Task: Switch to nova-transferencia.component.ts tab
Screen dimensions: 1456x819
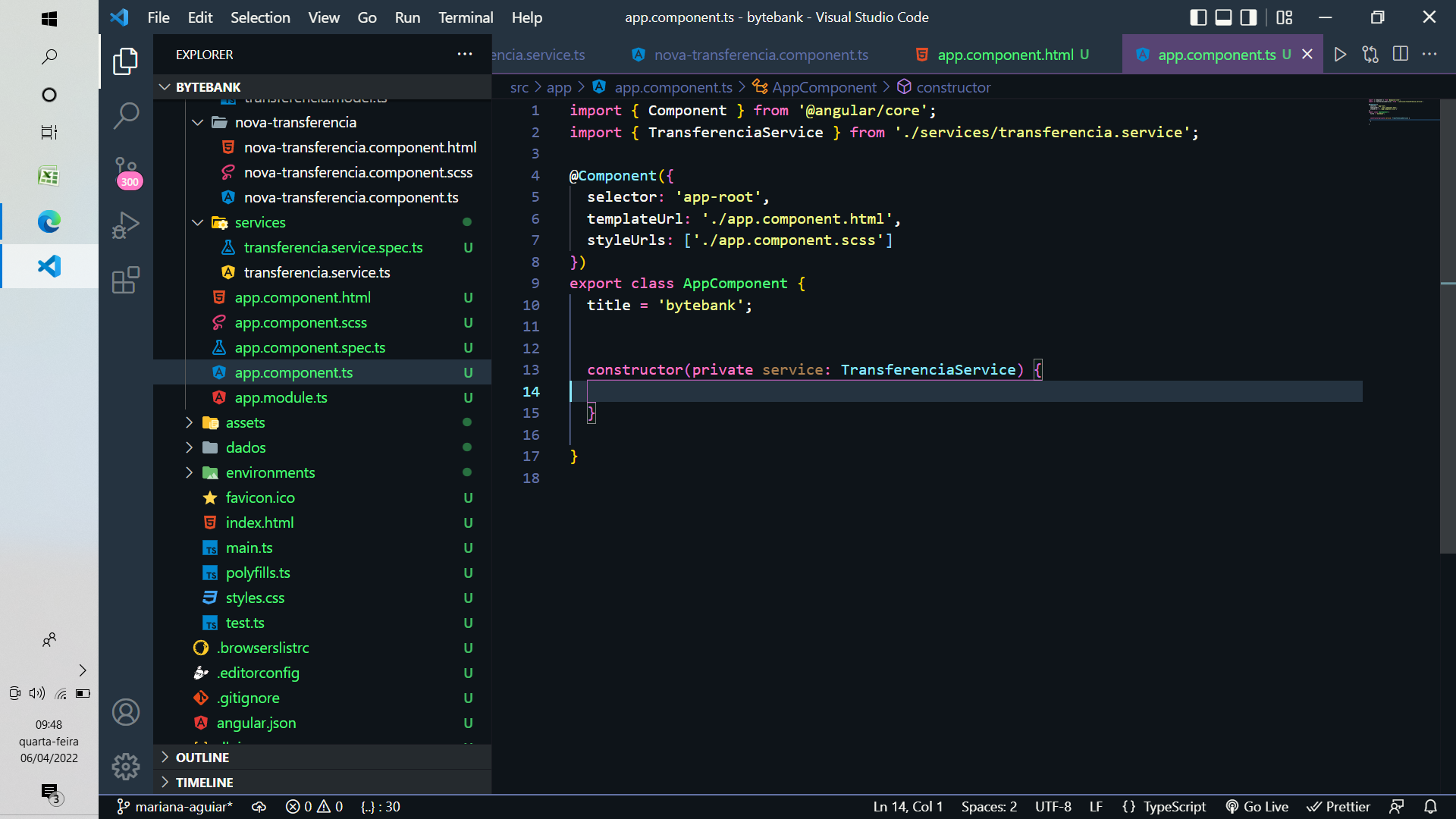Action: (x=761, y=55)
